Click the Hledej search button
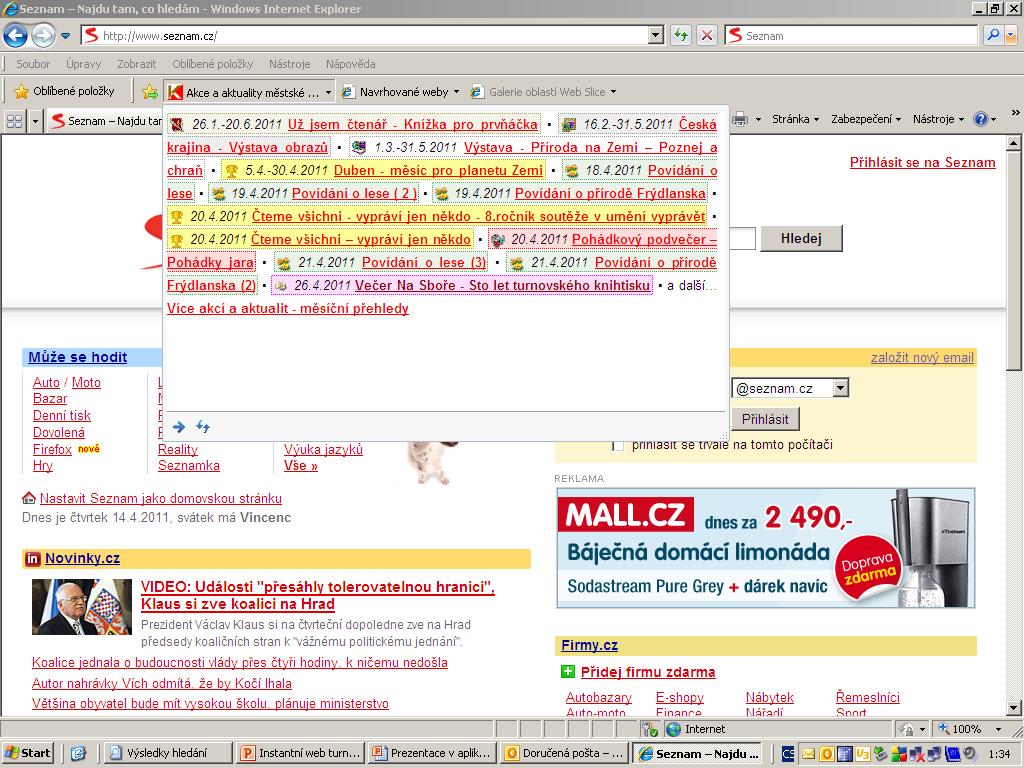Viewport: 1024px width, 768px height. click(801, 238)
